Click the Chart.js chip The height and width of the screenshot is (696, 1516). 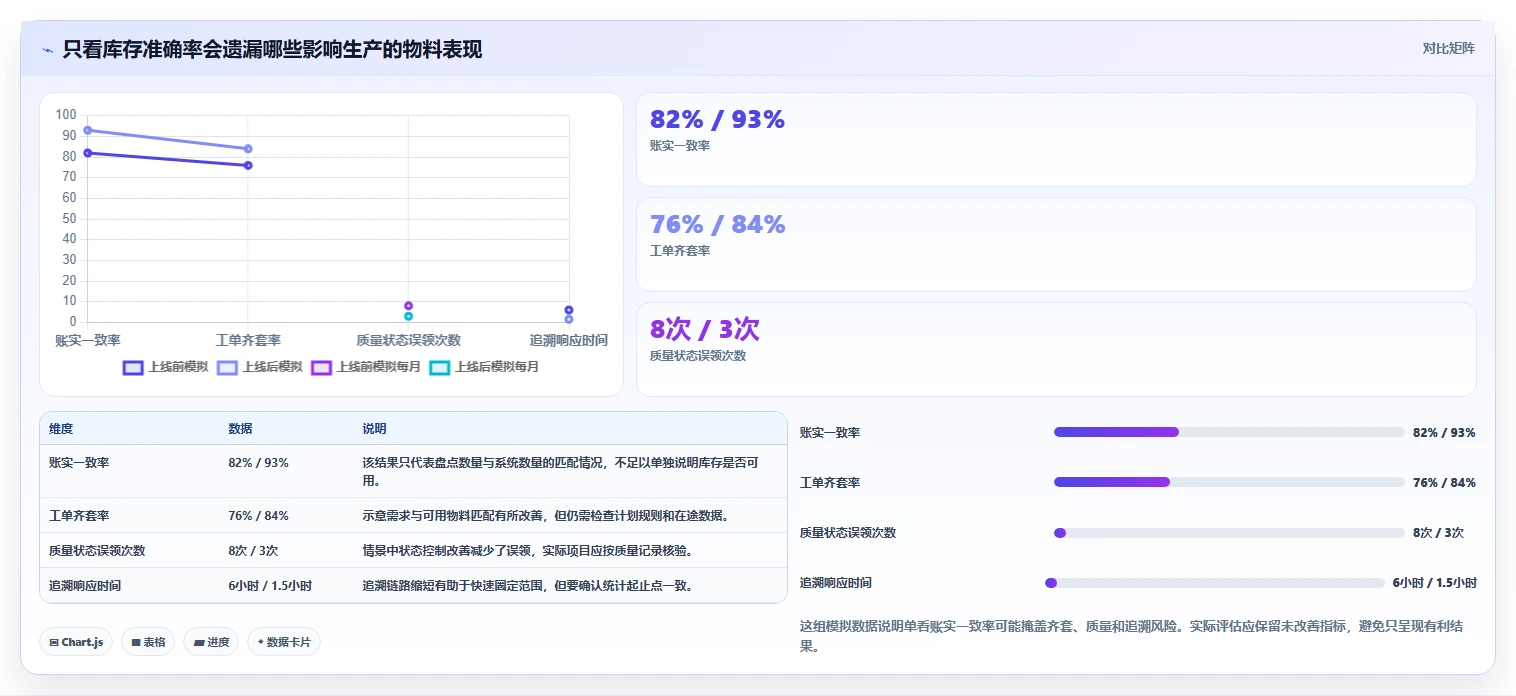76,642
